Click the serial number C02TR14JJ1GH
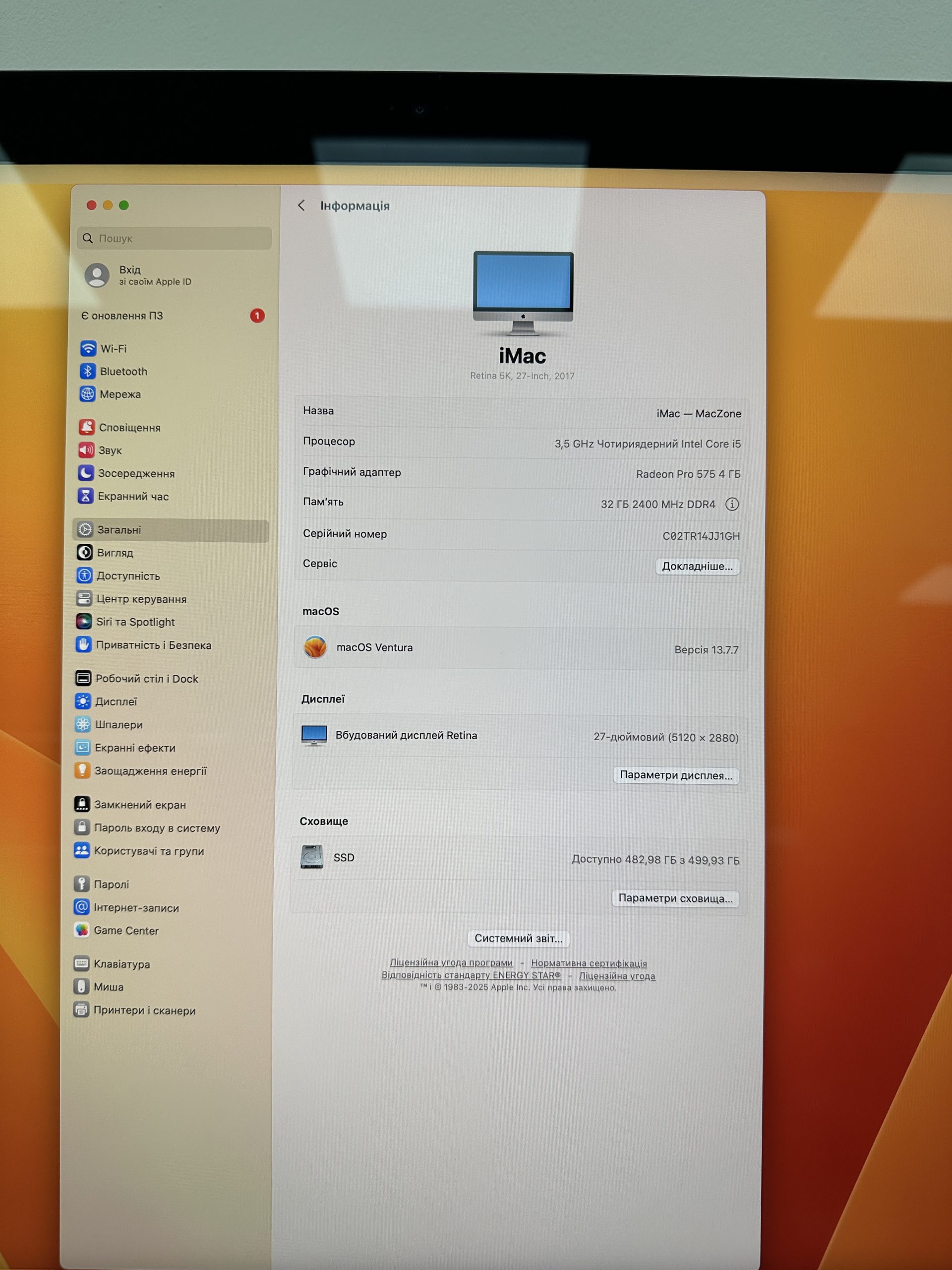 [701, 536]
